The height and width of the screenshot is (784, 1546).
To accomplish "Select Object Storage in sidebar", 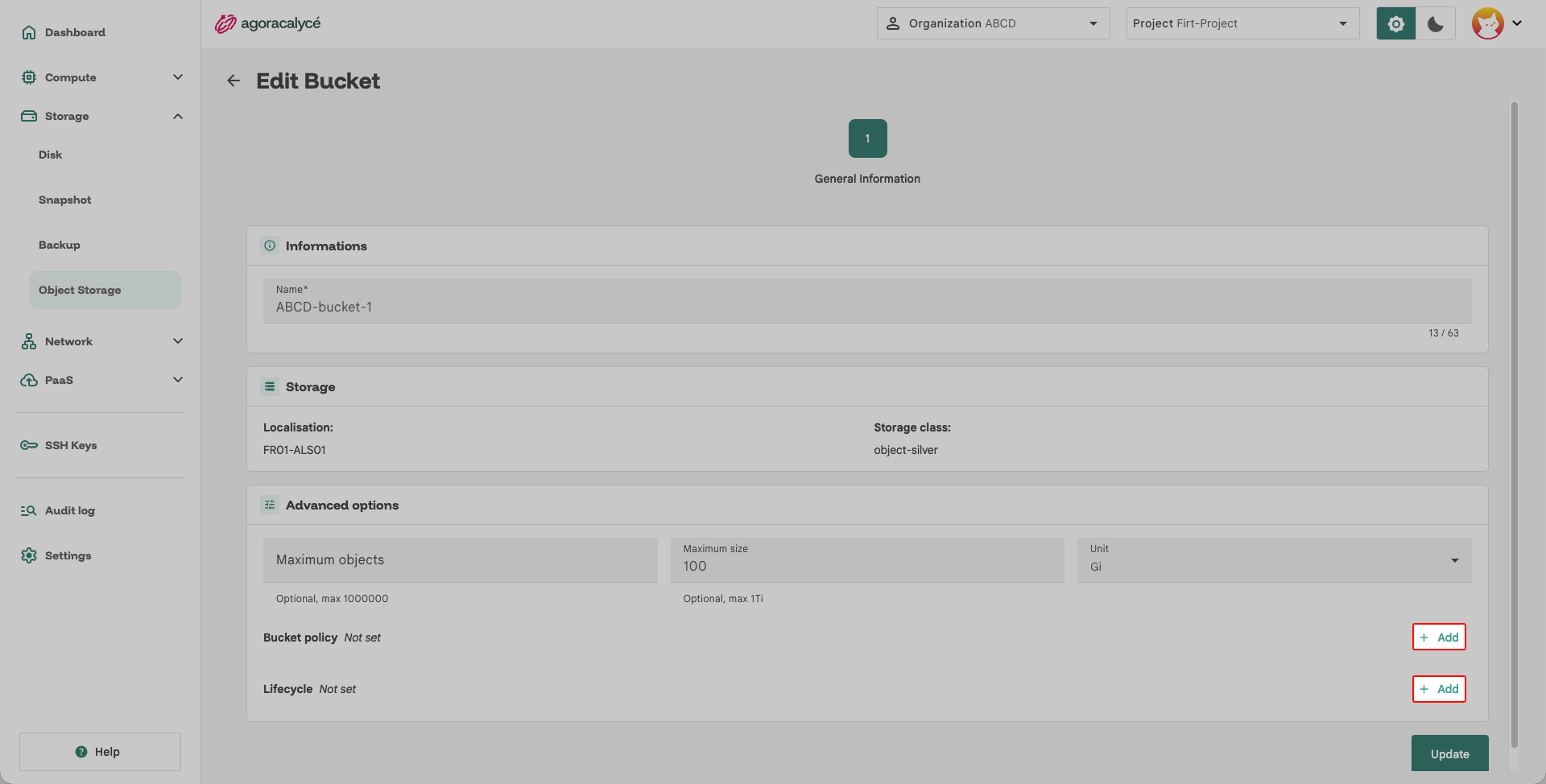I will tap(105, 290).
